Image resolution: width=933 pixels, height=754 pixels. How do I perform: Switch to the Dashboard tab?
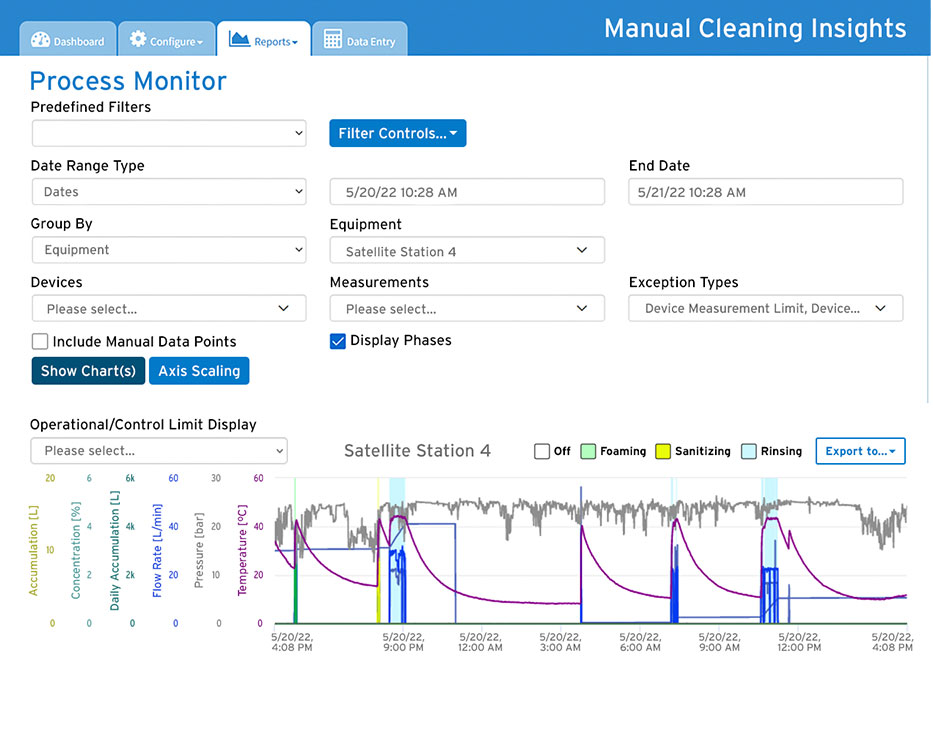pos(67,40)
